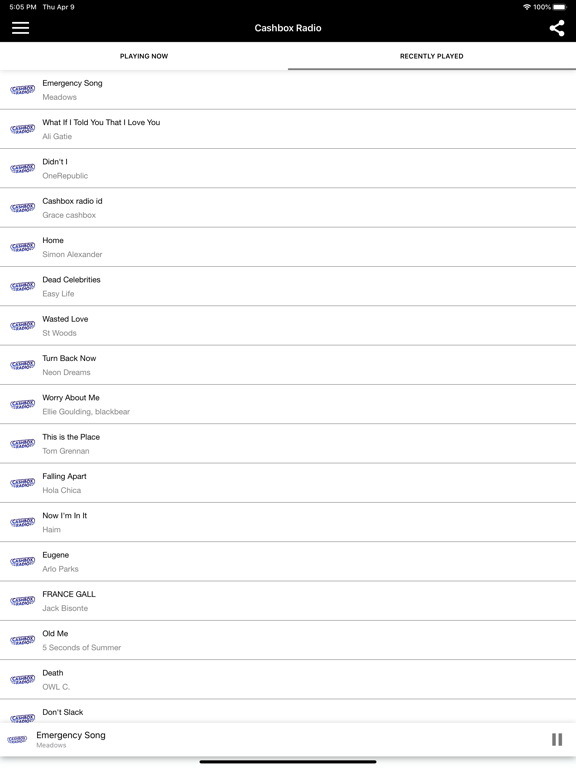Pause the current song playback
576x768 pixels.
[x=557, y=739]
